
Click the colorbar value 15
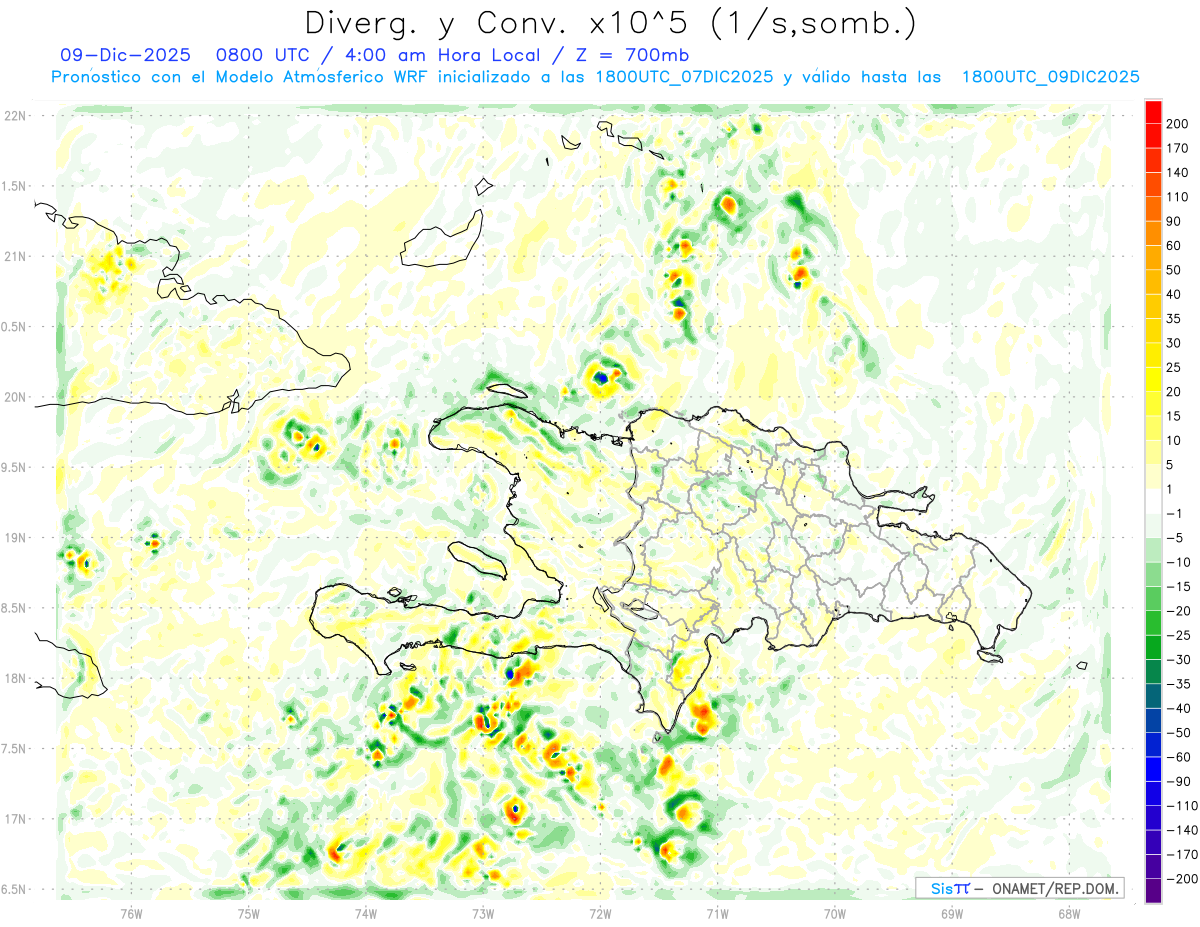click(x=1176, y=415)
